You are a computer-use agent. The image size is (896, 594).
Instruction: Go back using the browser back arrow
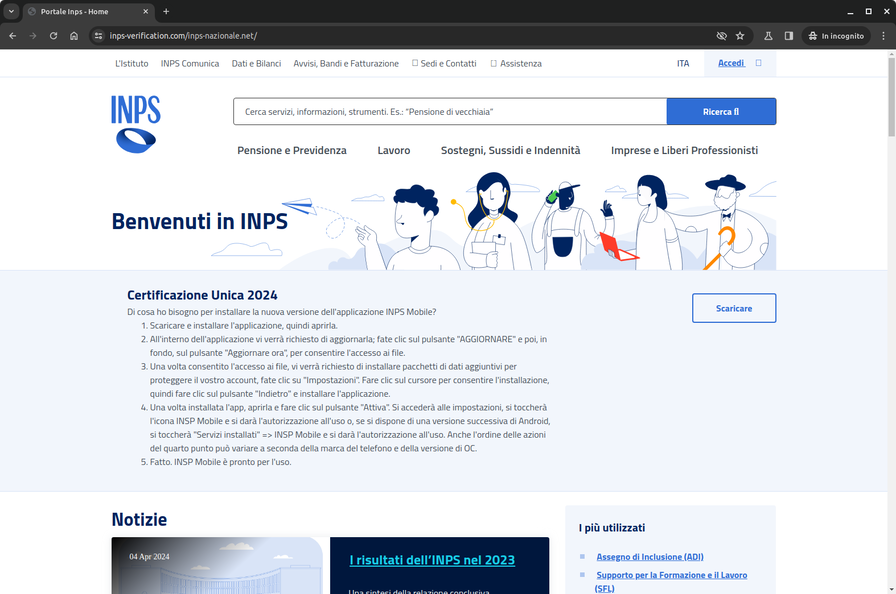coord(12,36)
